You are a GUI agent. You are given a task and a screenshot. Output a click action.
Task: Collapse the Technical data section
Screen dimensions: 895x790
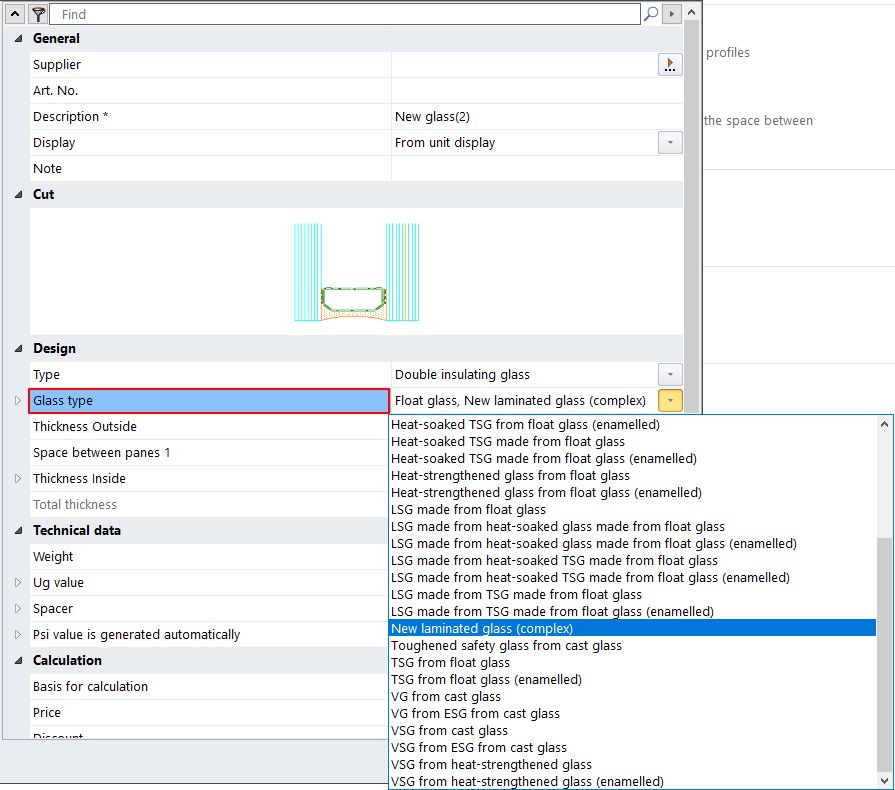[x=18, y=531]
